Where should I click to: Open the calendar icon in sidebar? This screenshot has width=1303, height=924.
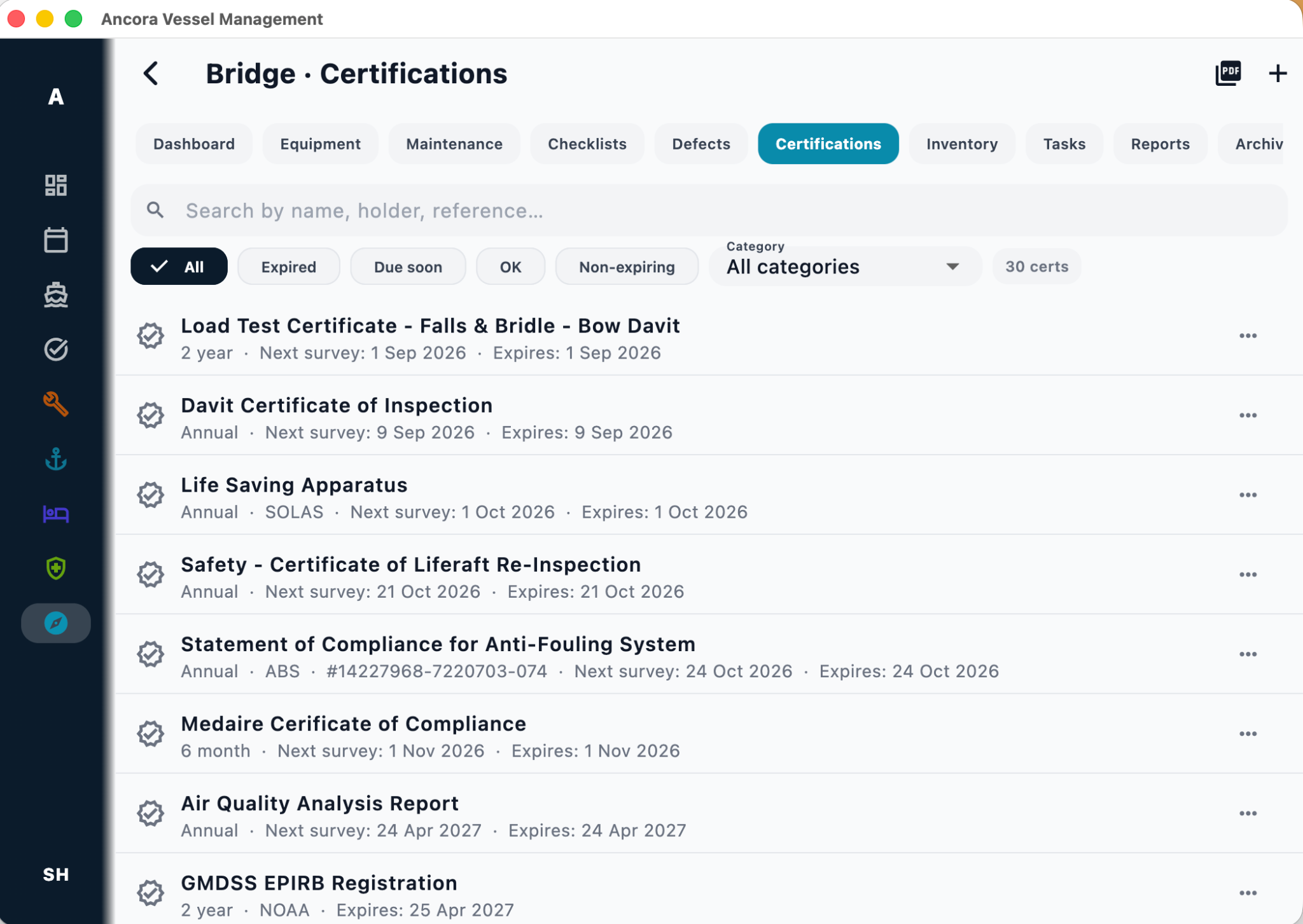click(x=56, y=240)
